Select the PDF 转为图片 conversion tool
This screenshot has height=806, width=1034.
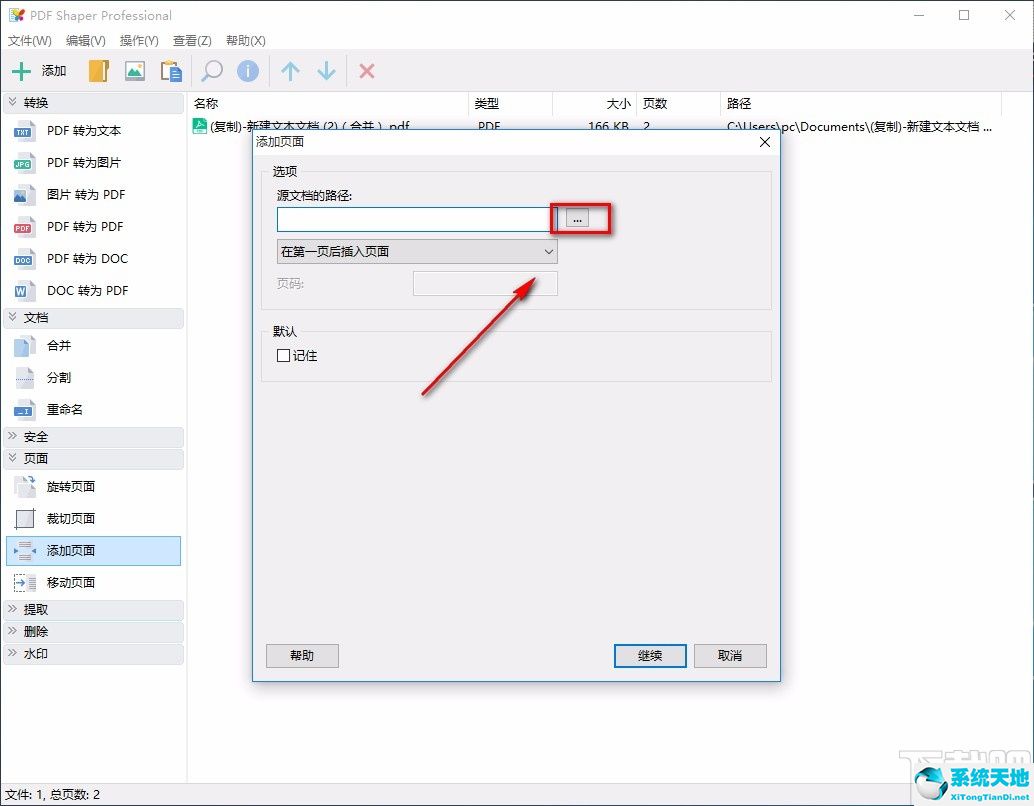[x=62, y=162]
